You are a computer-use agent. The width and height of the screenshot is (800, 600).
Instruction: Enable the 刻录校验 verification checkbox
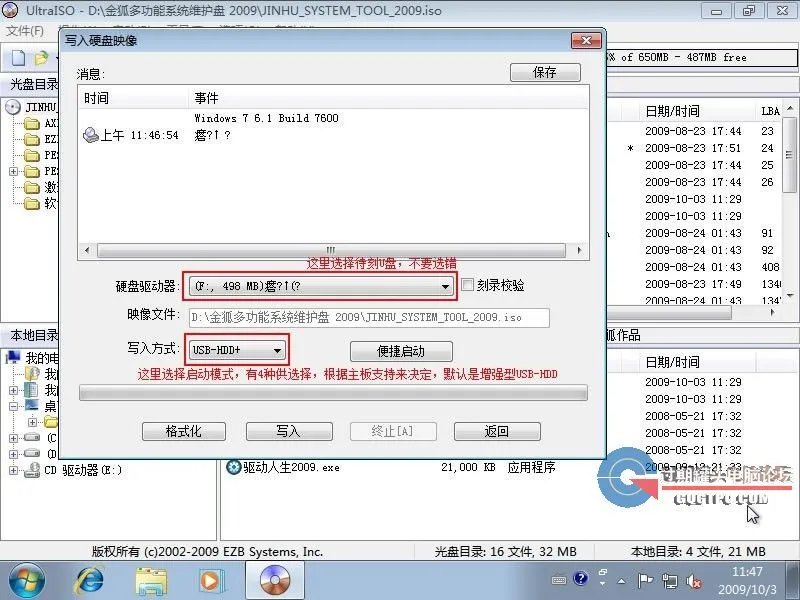[466, 285]
